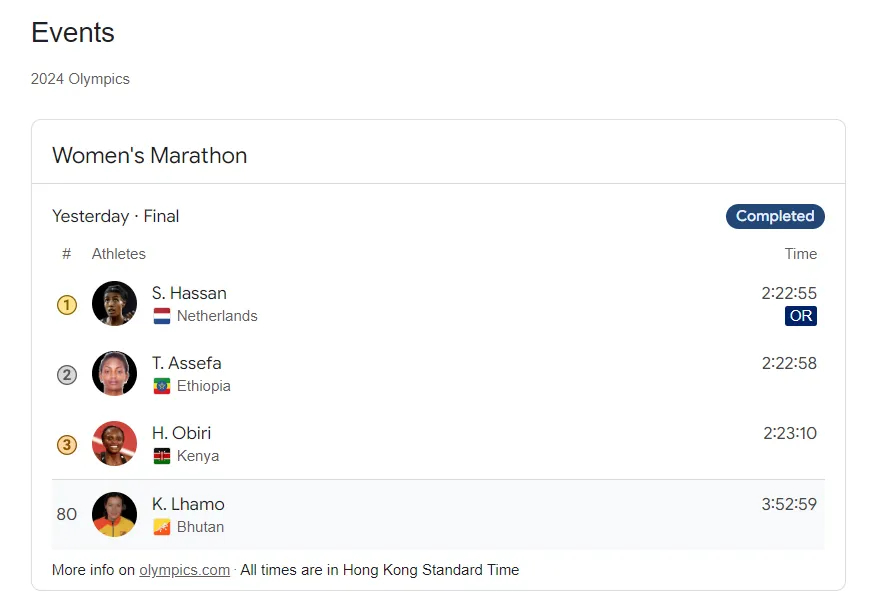Image resolution: width=871 pixels, height=601 pixels.
Task: Open H. Obiri's athlete photo
Action: [x=114, y=443]
